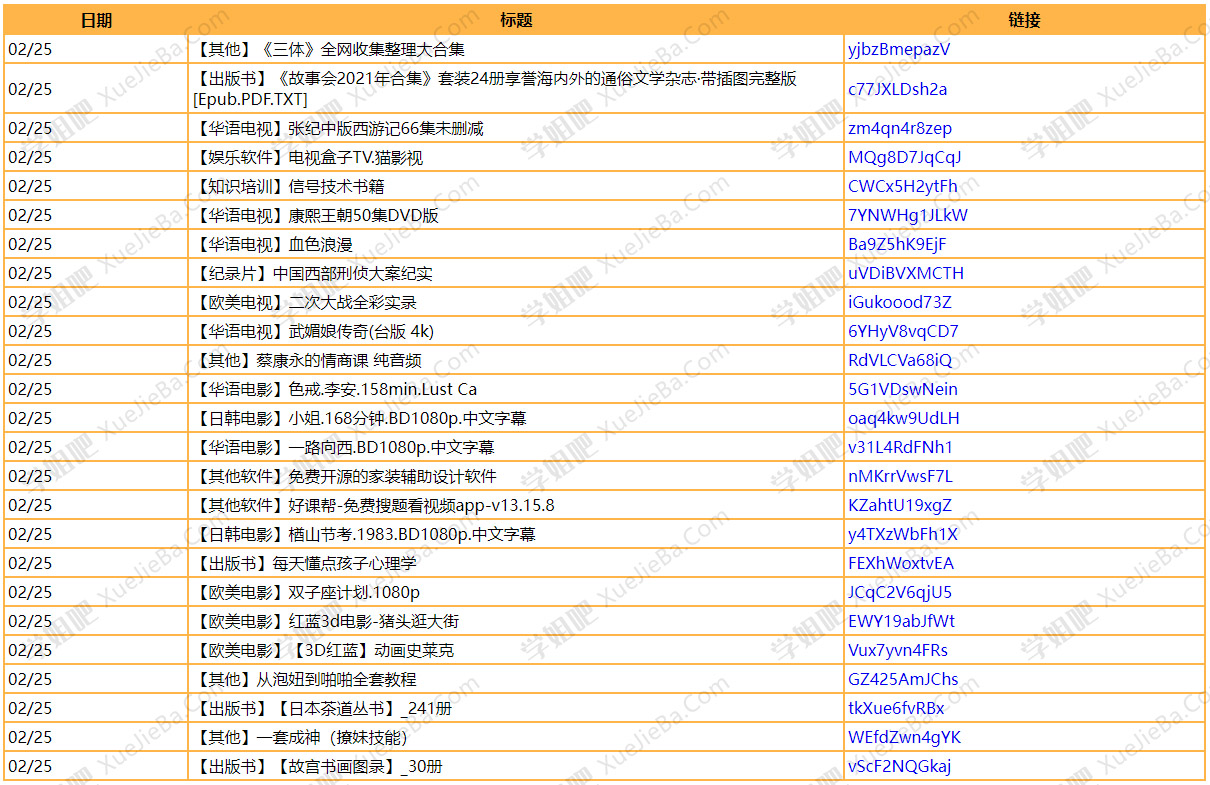This screenshot has height=785, width=1210.
Task: Click the KZahtU19xgZ link
Action: tap(900, 505)
